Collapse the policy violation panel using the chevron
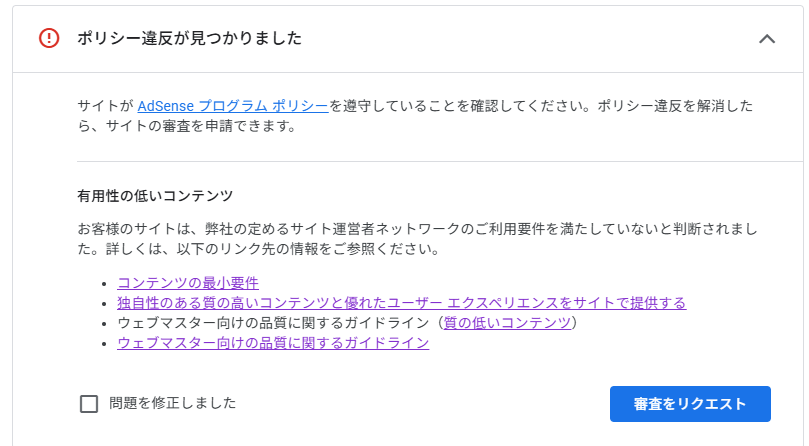This screenshot has height=446, width=809. click(767, 39)
